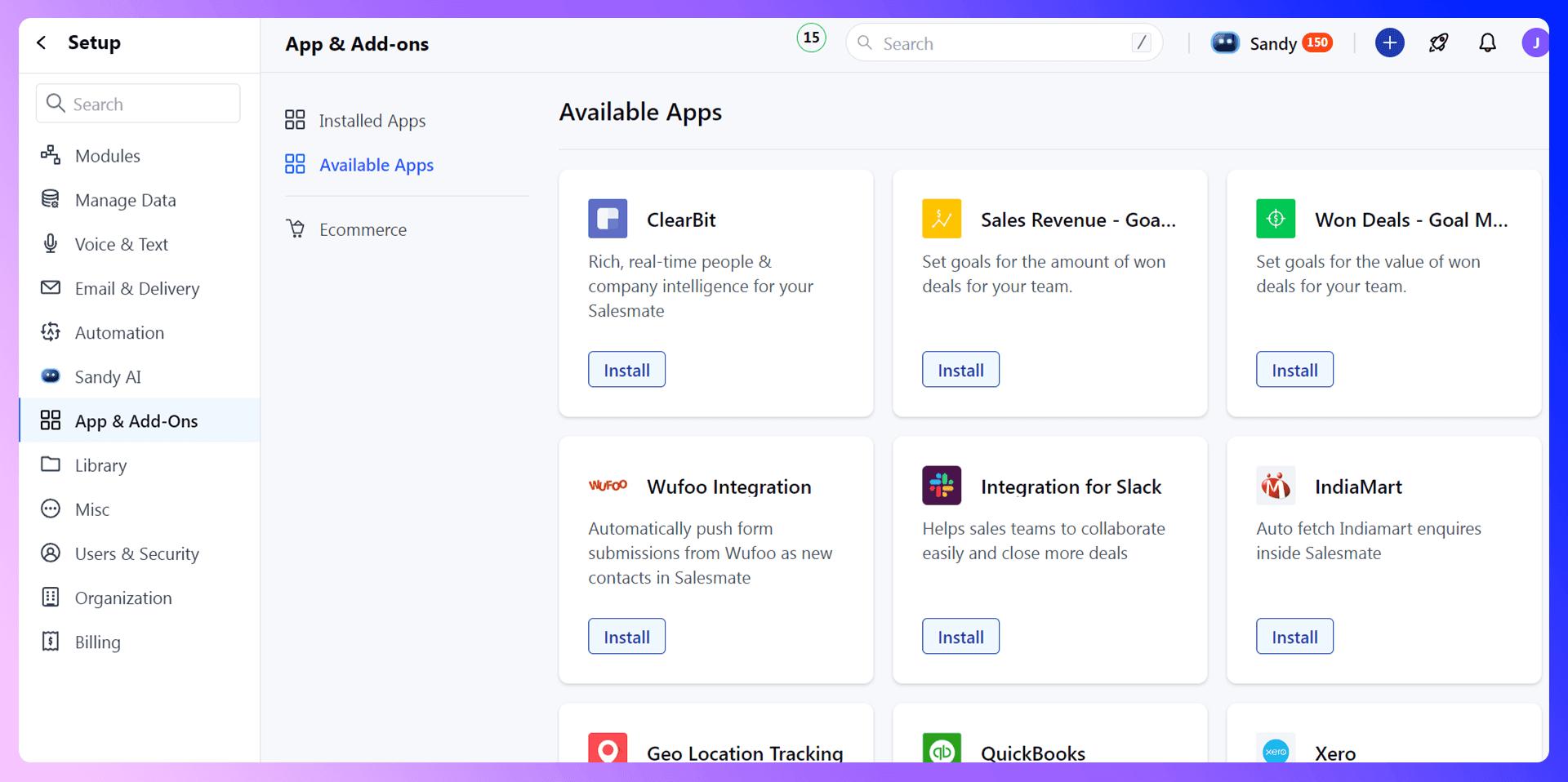Open the notifications bell
This screenshot has width=1568, height=782.
point(1487,42)
